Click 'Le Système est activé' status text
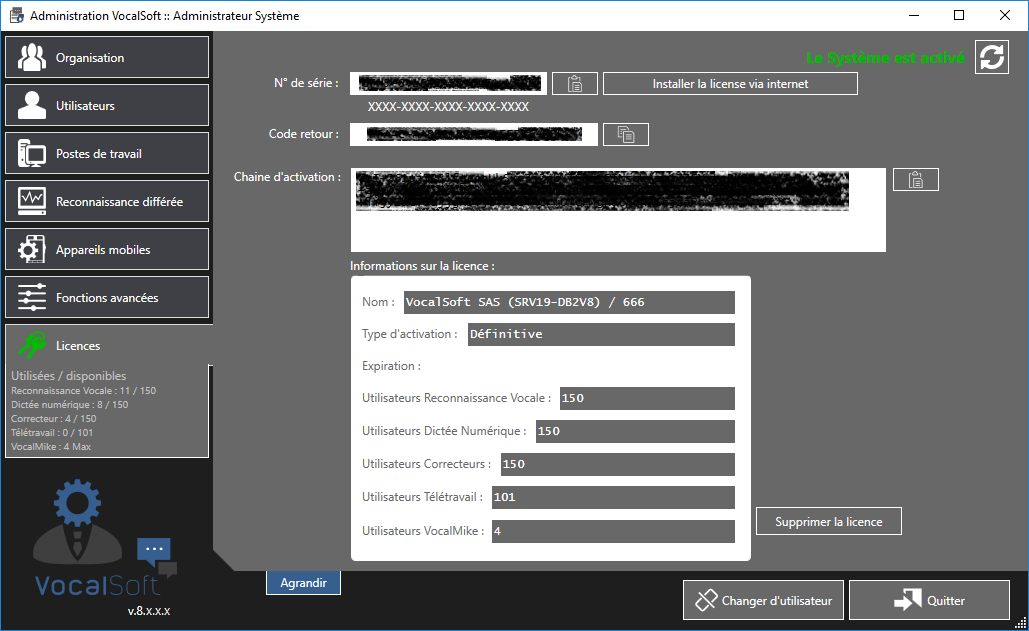The image size is (1029, 631). [x=885, y=58]
